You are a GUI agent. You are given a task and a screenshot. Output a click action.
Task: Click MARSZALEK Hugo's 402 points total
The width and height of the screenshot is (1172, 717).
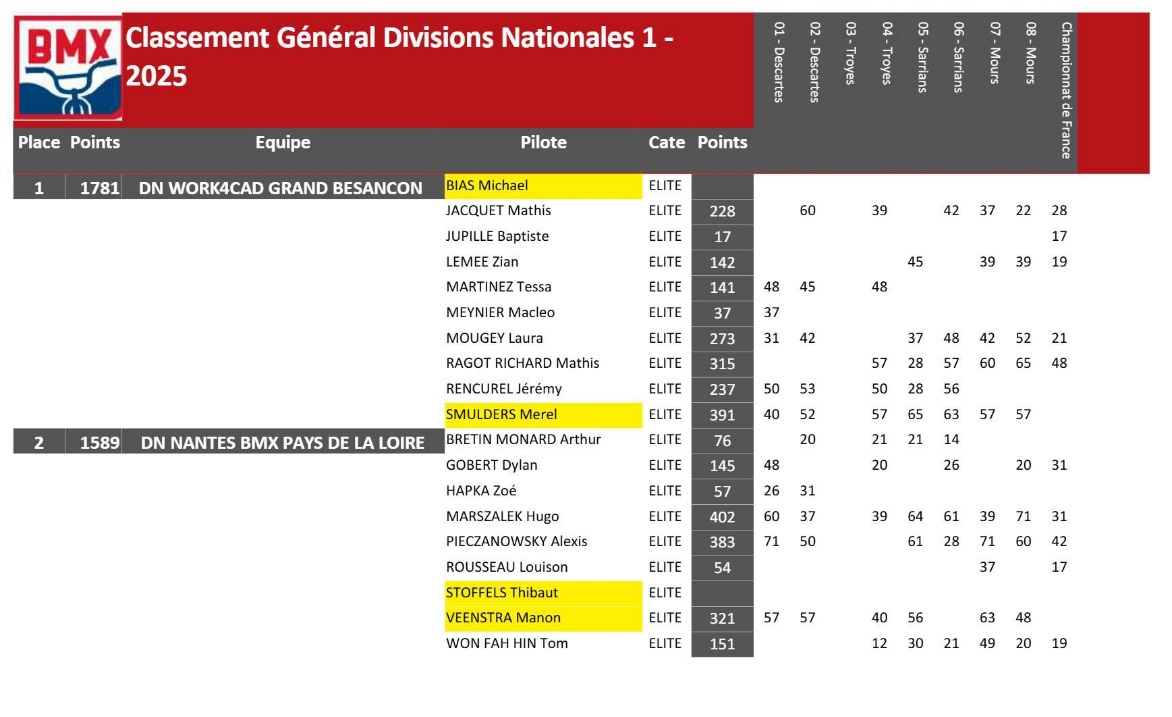point(721,517)
